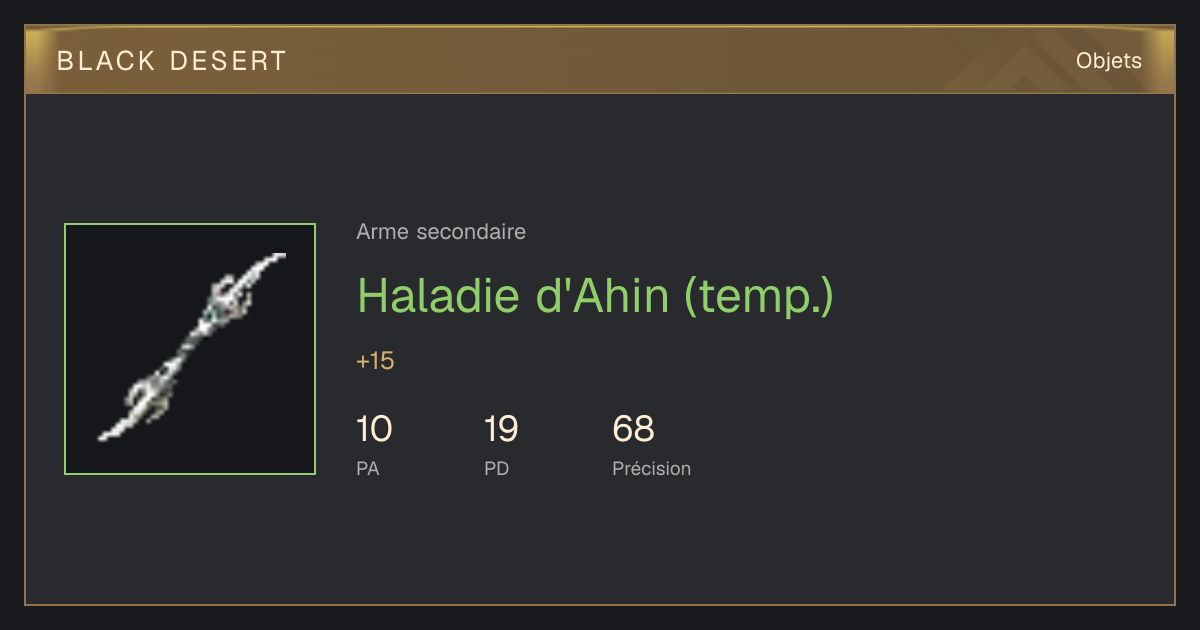This screenshot has height=630, width=1200.
Task: Select the Haladie d'Ahin (temp.) item name
Action: pyautogui.click(x=595, y=295)
